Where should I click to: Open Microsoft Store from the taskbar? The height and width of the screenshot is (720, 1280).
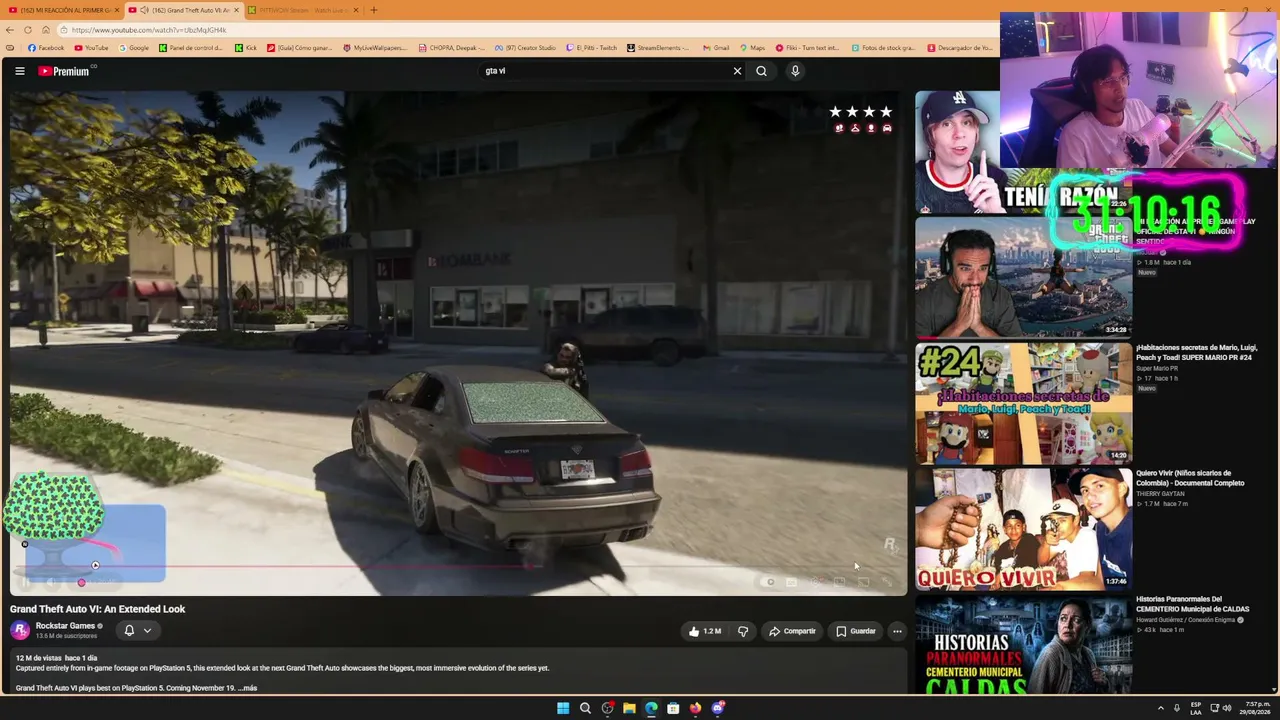(x=673, y=708)
